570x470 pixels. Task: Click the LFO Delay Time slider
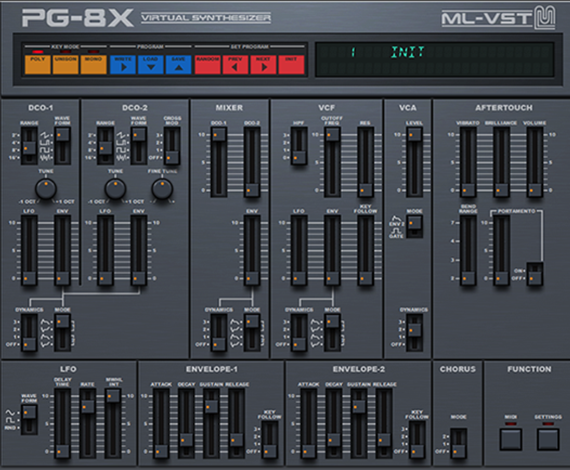coord(63,423)
